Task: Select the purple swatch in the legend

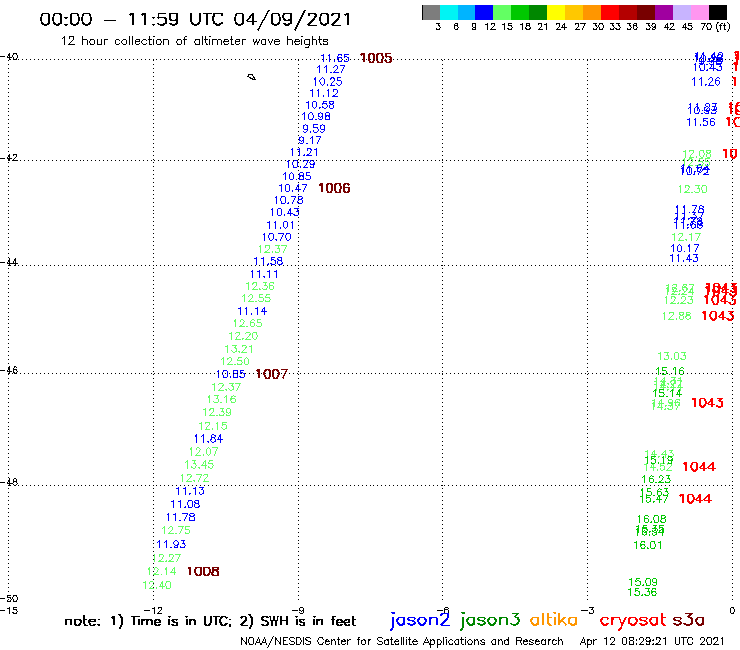Action: pyautogui.click(x=664, y=13)
